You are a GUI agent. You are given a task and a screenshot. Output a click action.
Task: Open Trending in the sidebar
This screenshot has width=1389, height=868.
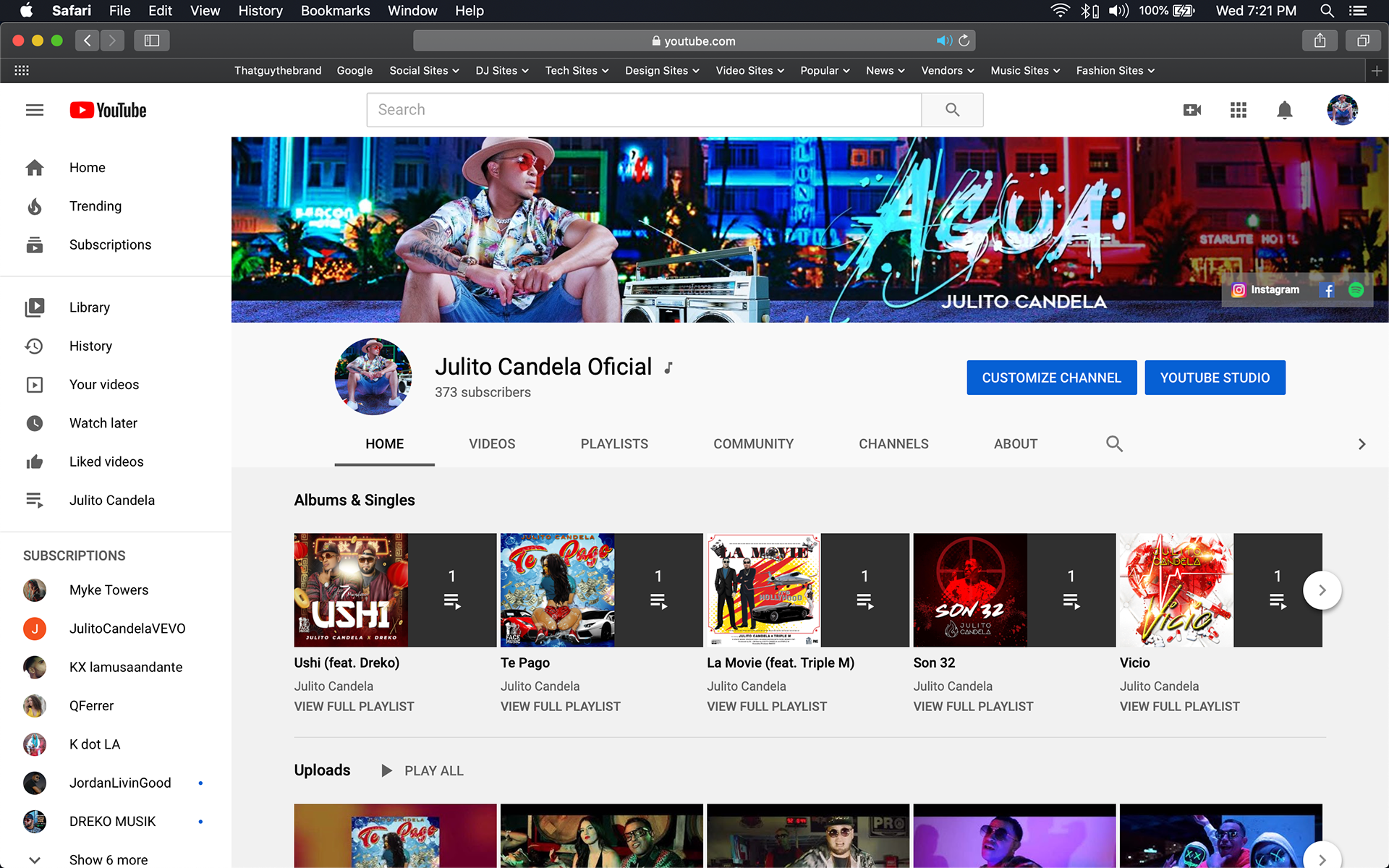coord(95,206)
